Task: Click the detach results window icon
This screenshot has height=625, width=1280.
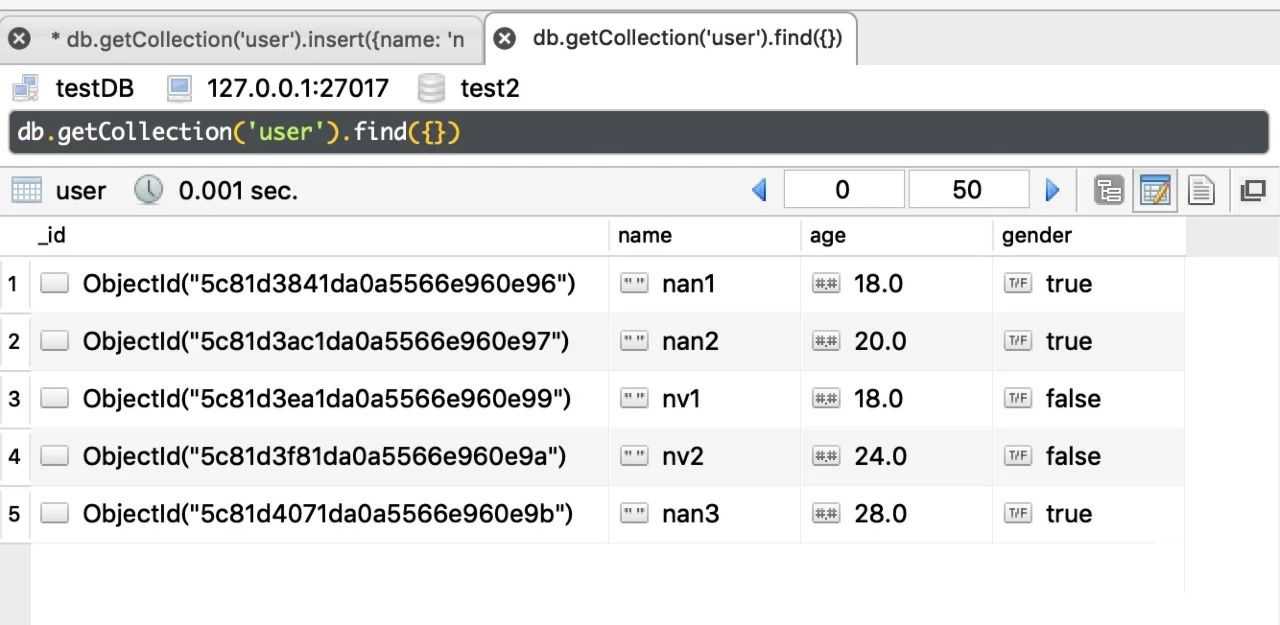Action: pyautogui.click(x=1253, y=190)
